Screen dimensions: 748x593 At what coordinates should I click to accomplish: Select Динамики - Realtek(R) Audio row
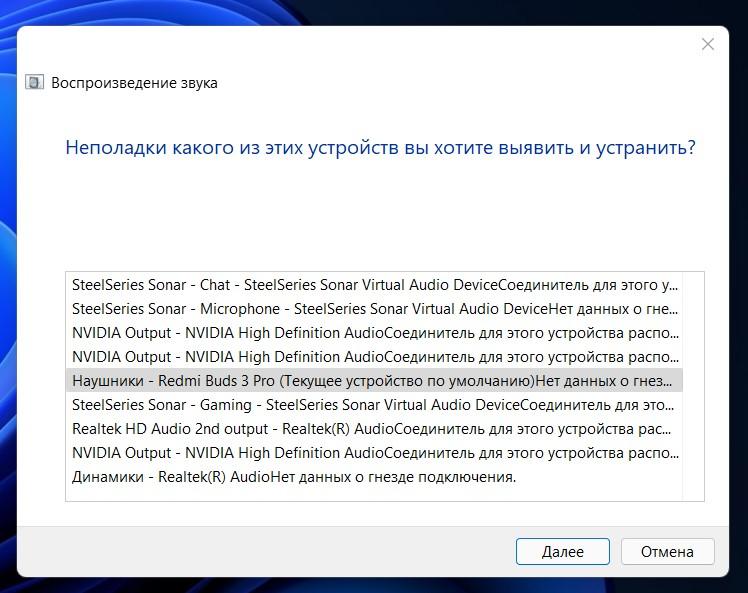tap(374, 477)
